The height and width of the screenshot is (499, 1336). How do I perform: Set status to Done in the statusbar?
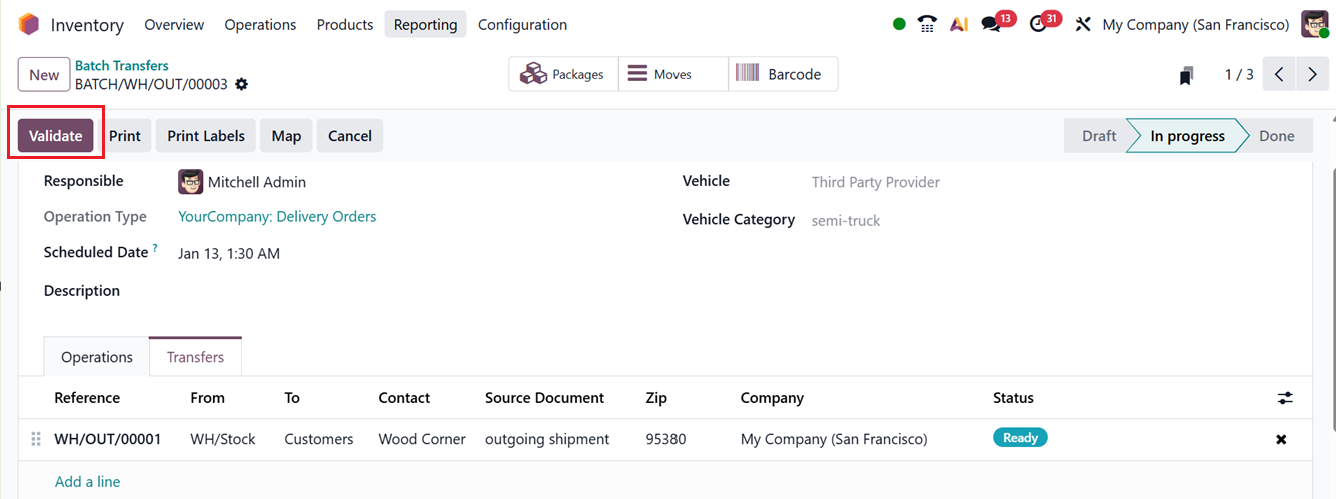pos(1276,136)
